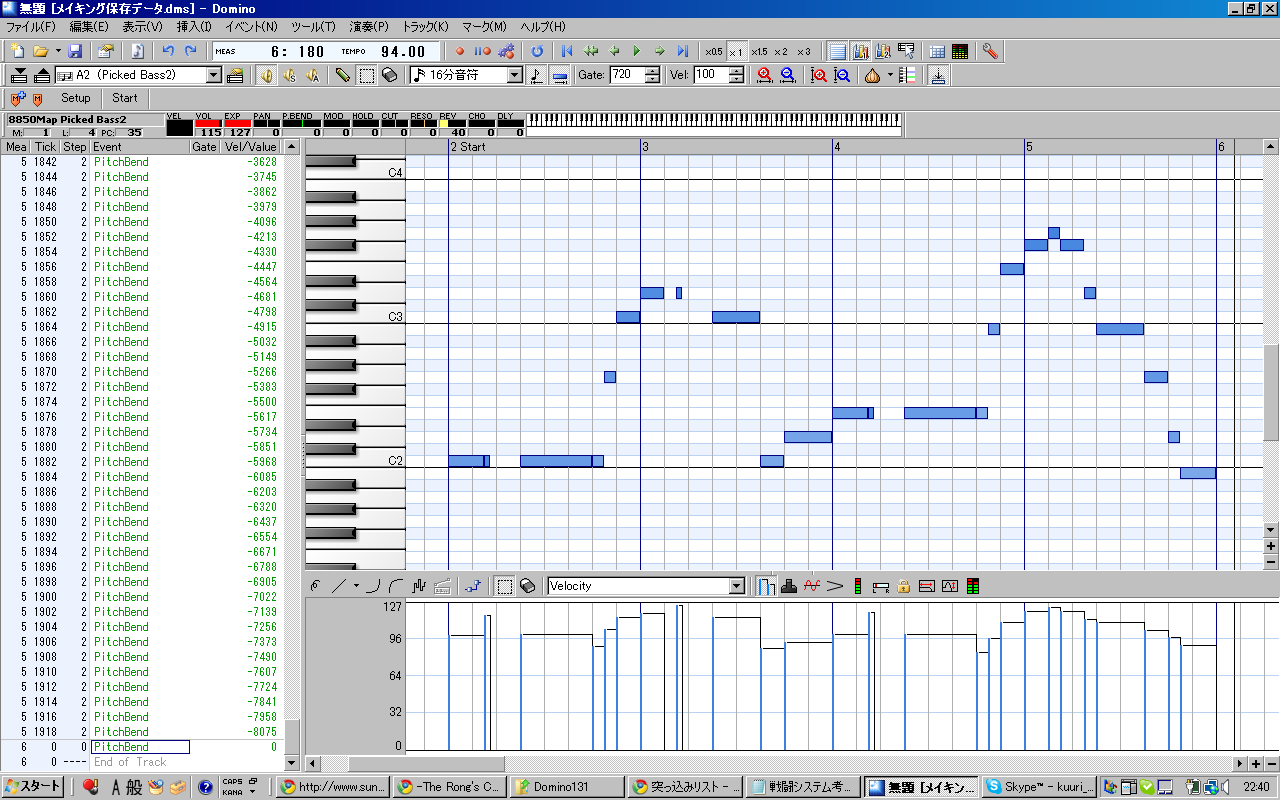Open settings with the wrench icon
The image size is (1280, 800).
pyautogui.click(x=990, y=51)
